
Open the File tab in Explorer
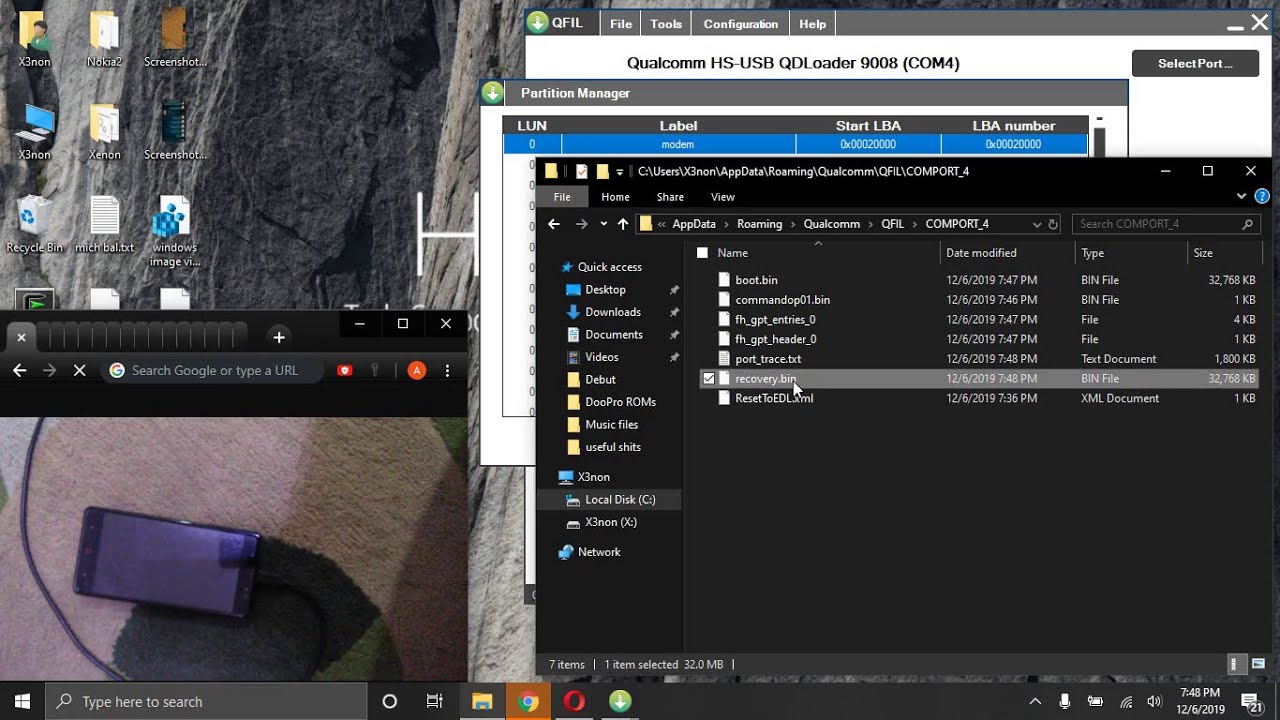(562, 197)
